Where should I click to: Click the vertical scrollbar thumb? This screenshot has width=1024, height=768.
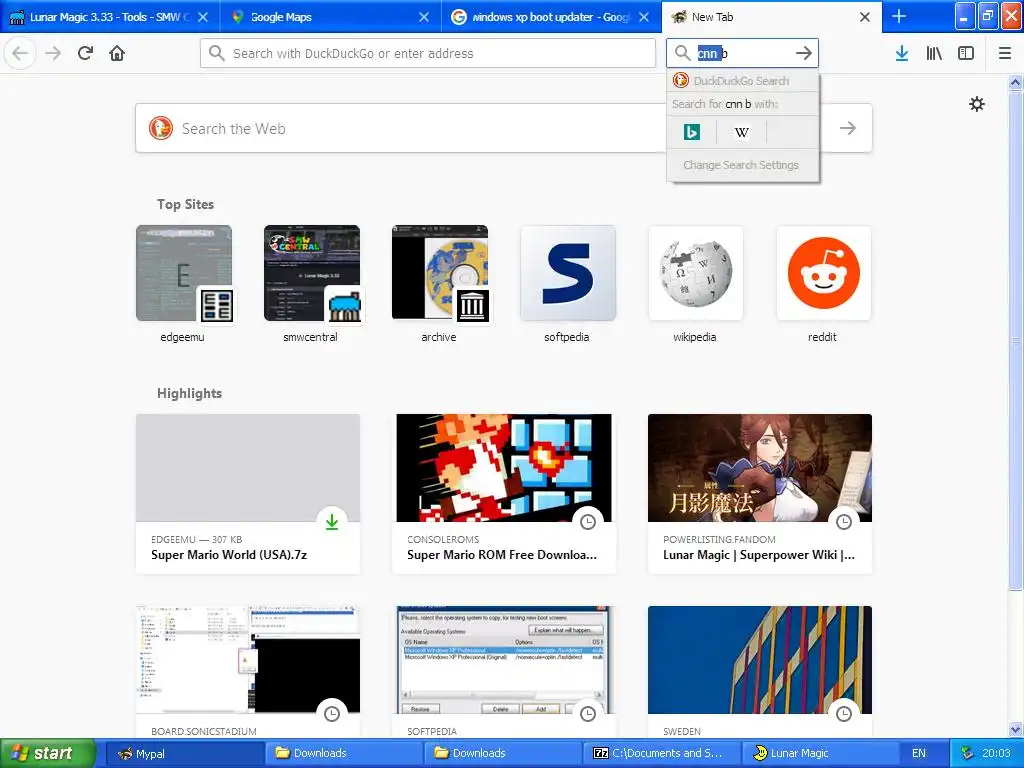coord(1016,340)
